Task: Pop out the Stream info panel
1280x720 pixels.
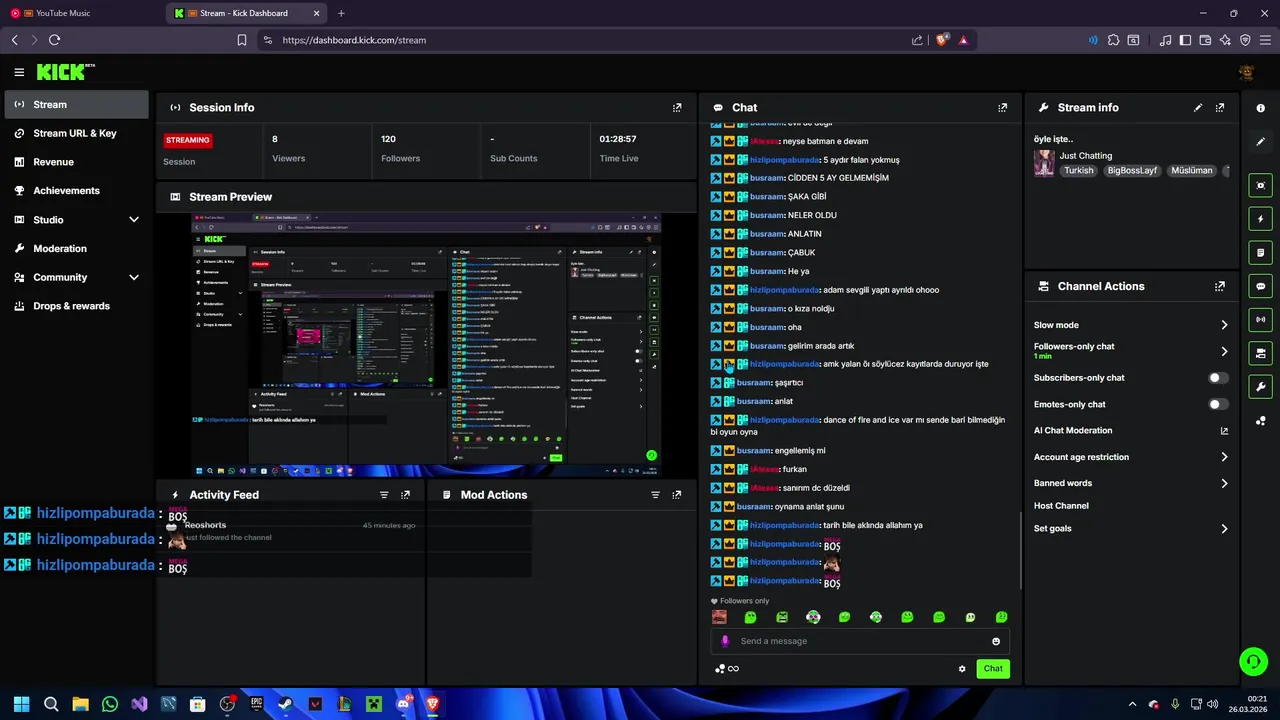Action: [x=1220, y=108]
